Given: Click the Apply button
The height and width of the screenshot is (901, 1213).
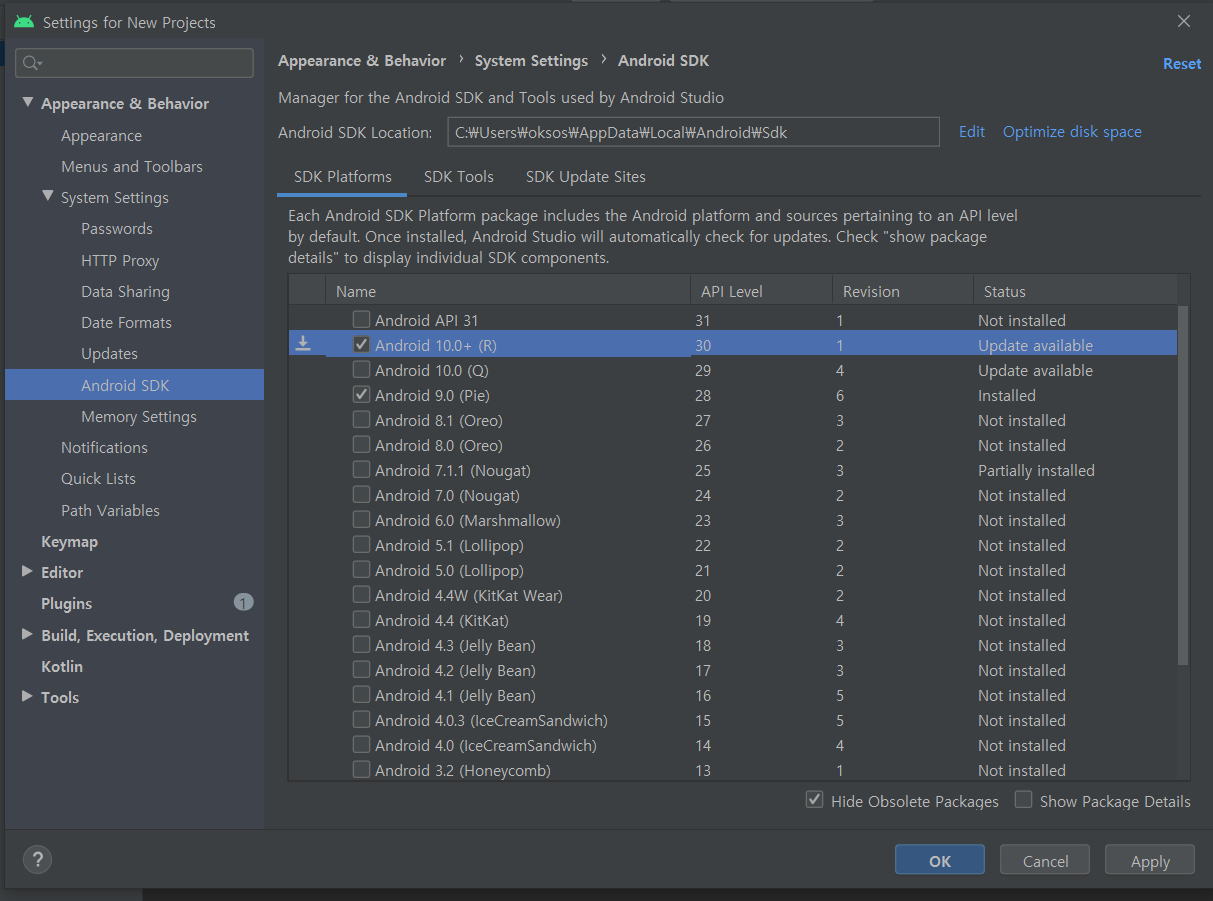Looking at the screenshot, I should click(x=1150, y=861).
